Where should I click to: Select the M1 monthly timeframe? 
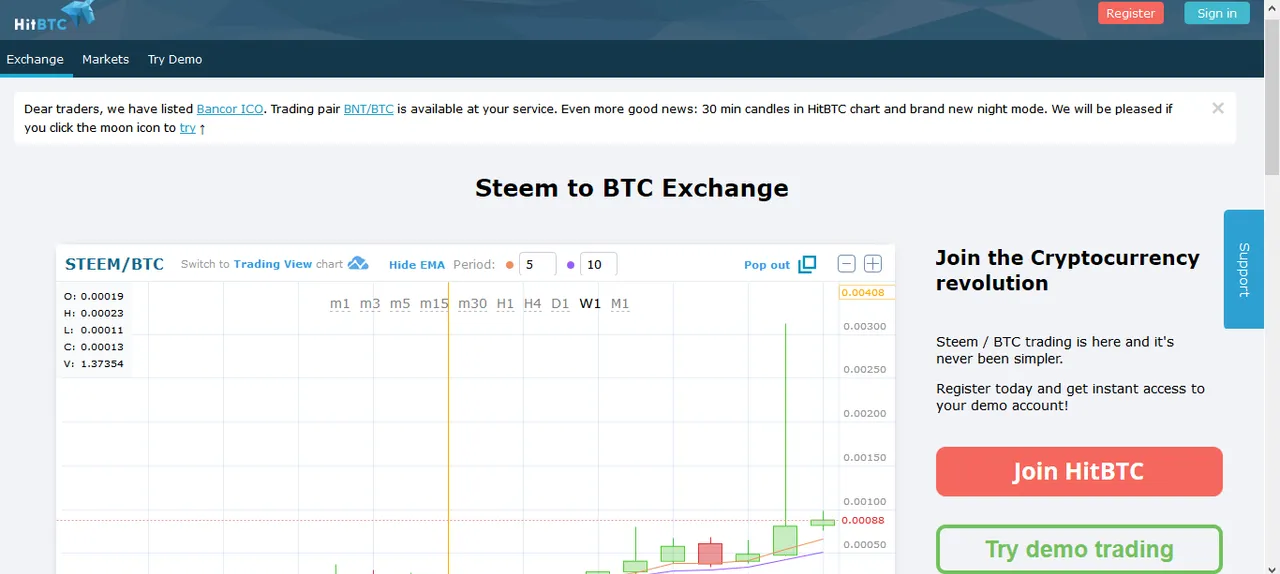click(x=620, y=303)
